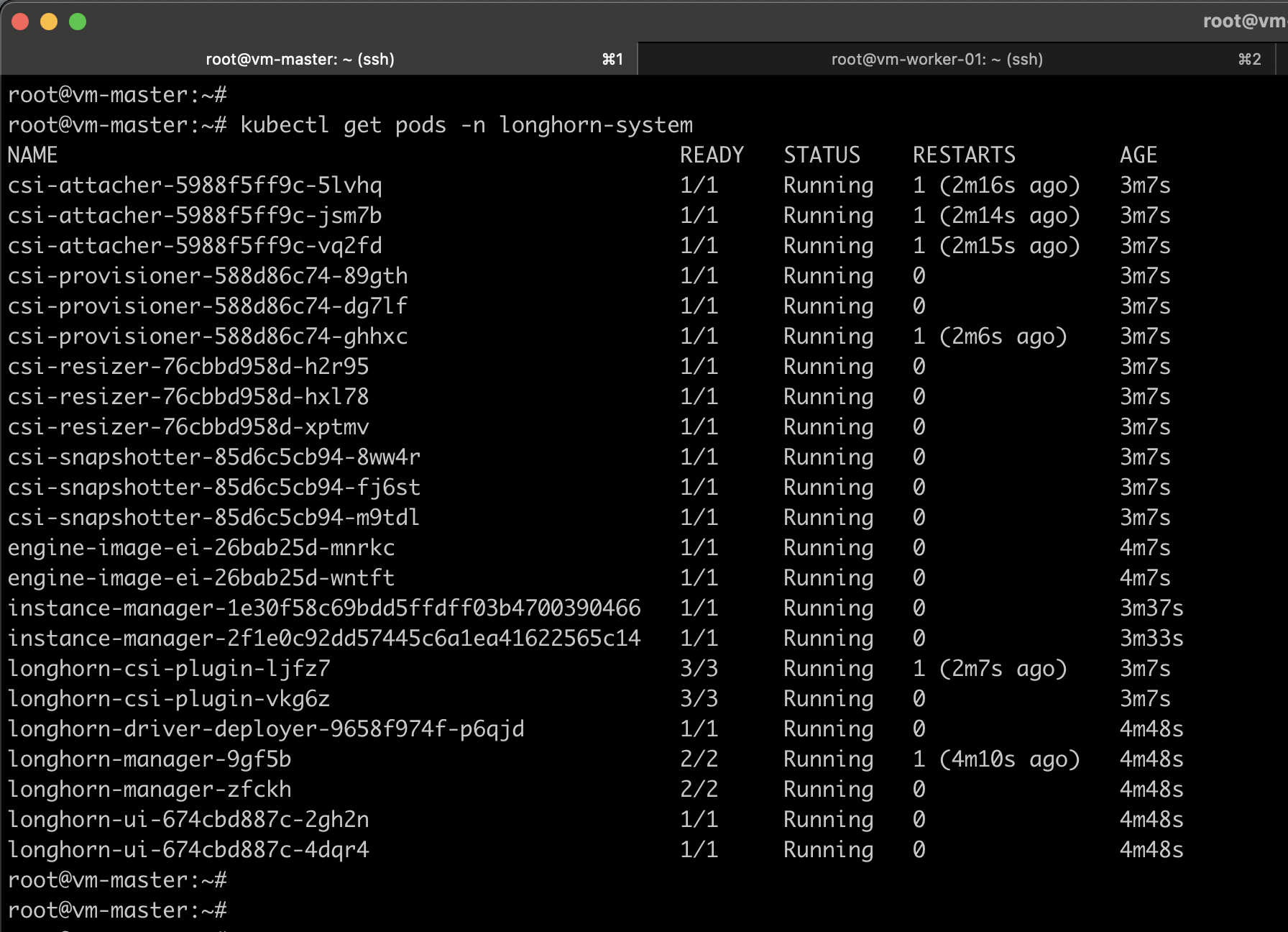
Task: Switch to the root@vm-master ssh tab
Action: tap(300, 59)
